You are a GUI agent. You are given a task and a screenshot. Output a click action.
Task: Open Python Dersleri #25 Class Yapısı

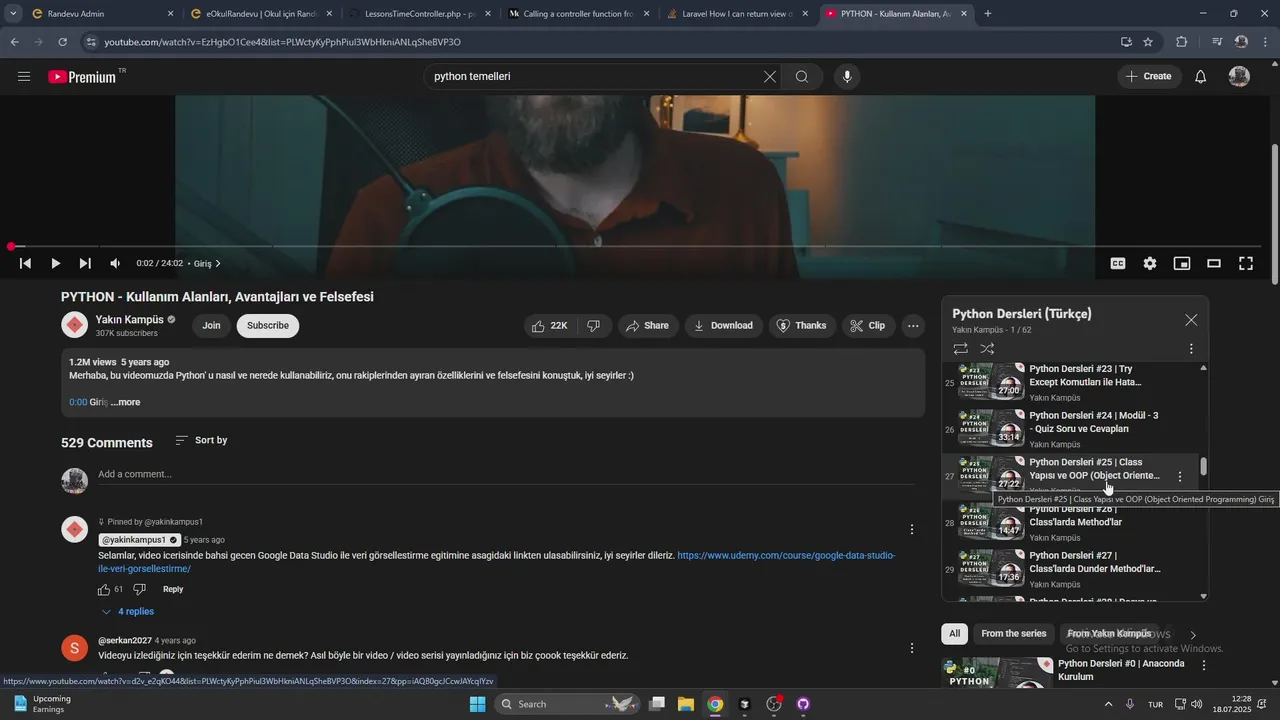1070,476
